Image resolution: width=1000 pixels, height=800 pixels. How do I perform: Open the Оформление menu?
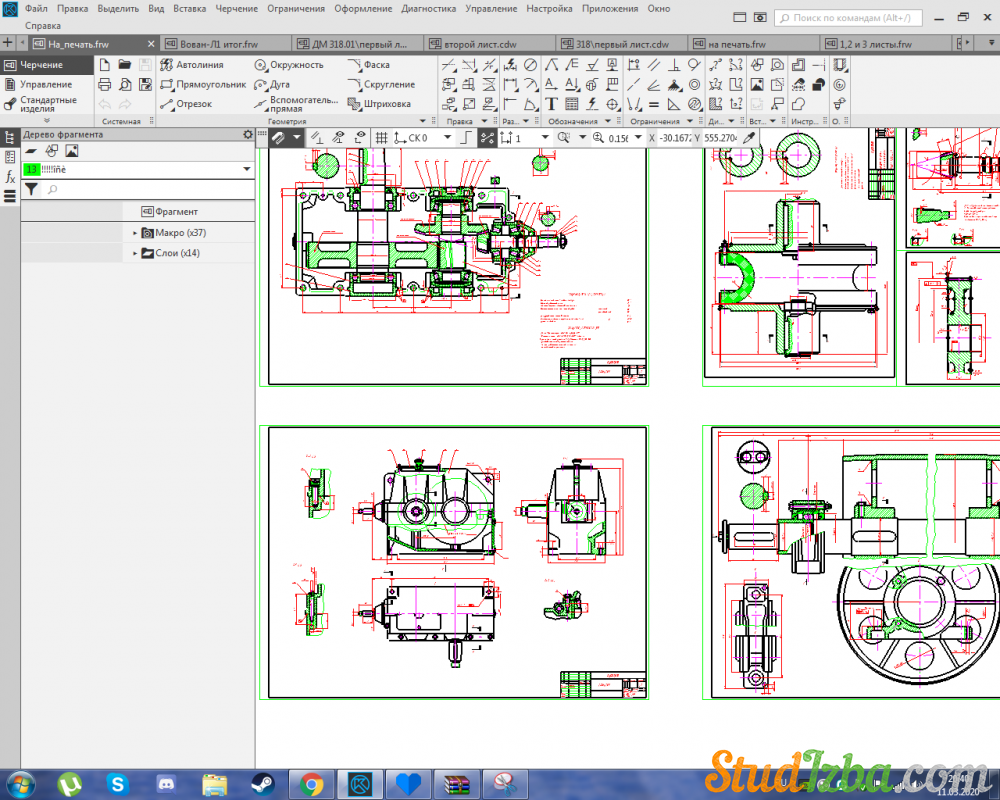coord(364,8)
